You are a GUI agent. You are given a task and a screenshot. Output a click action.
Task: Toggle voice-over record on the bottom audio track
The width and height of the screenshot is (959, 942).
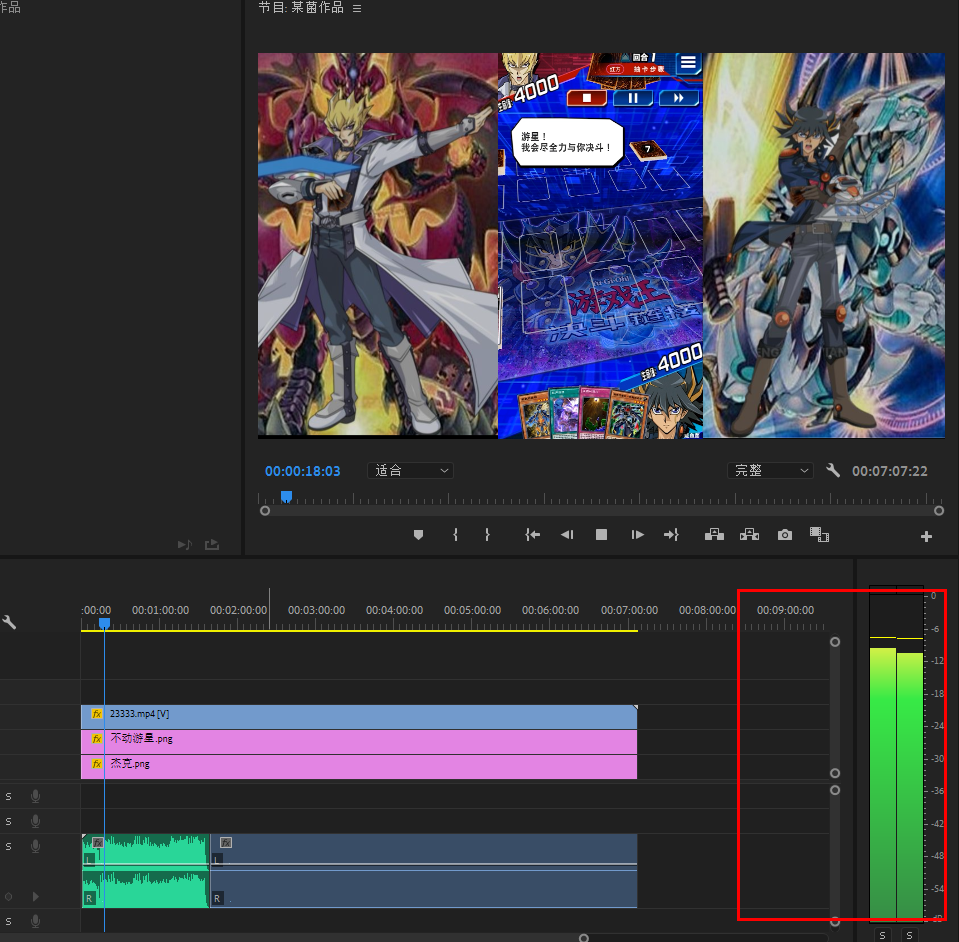(35, 921)
